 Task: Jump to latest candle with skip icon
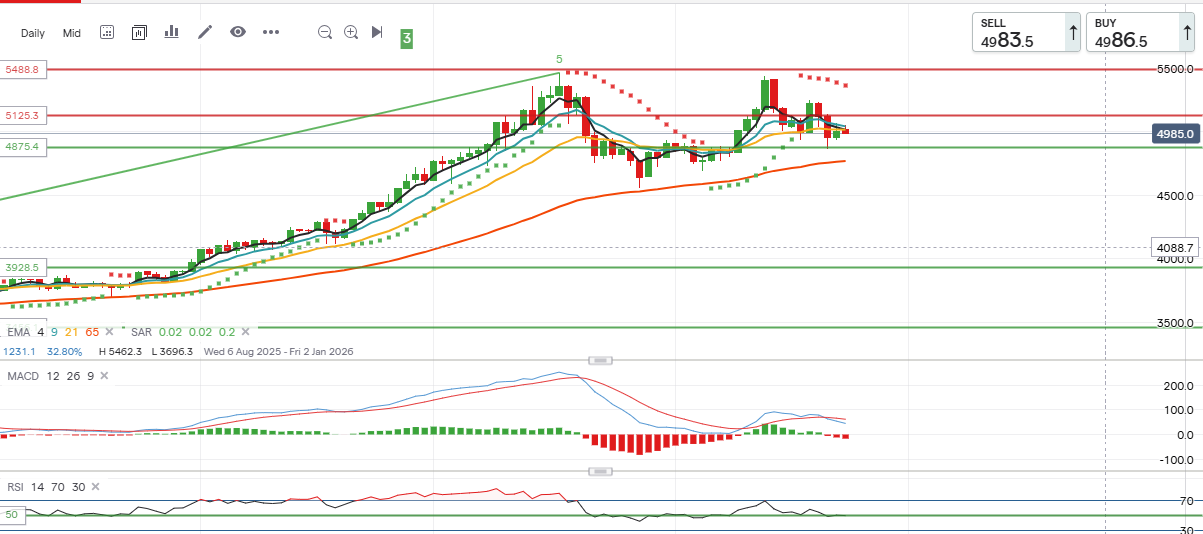point(377,32)
